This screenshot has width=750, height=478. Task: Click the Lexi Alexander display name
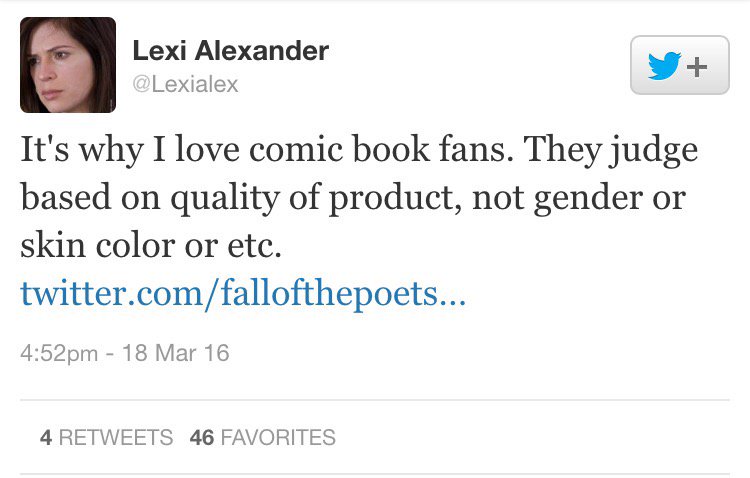pyautogui.click(x=230, y=51)
